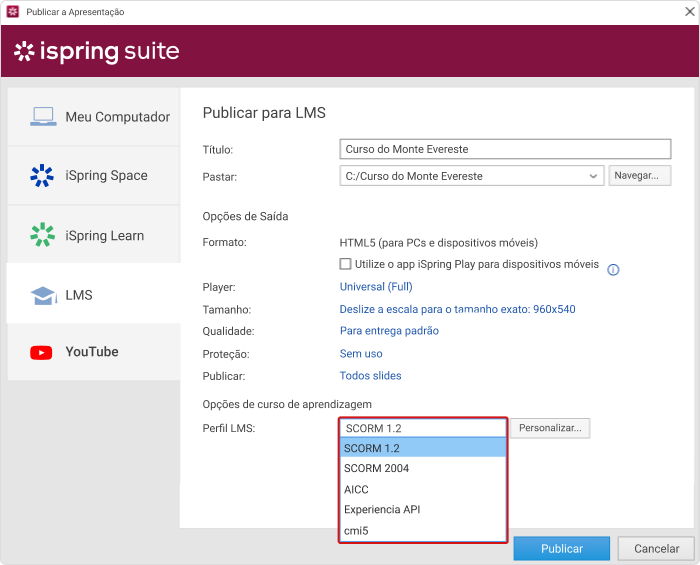The image size is (700, 565).
Task: Switch to the Meu Computador tab
Action: pyautogui.click(x=94, y=116)
